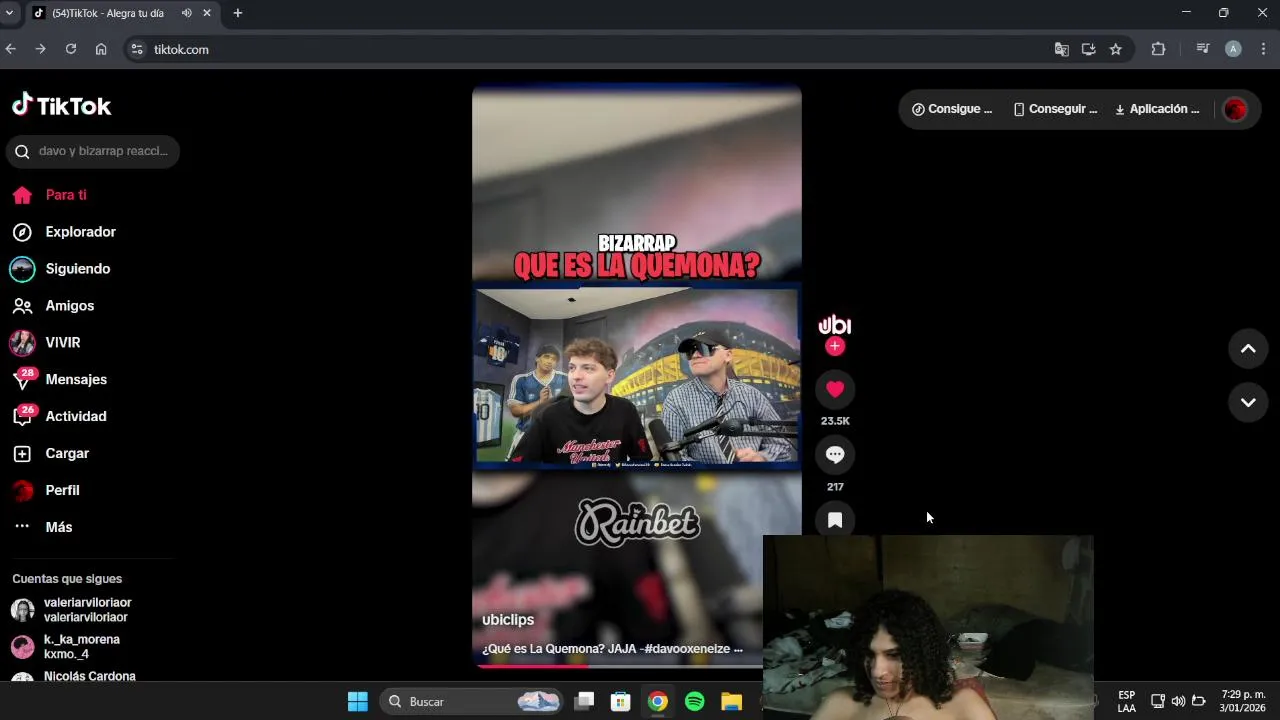Open the tab search dropdown
This screenshot has height=720, width=1280.
click(x=9, y=13)
